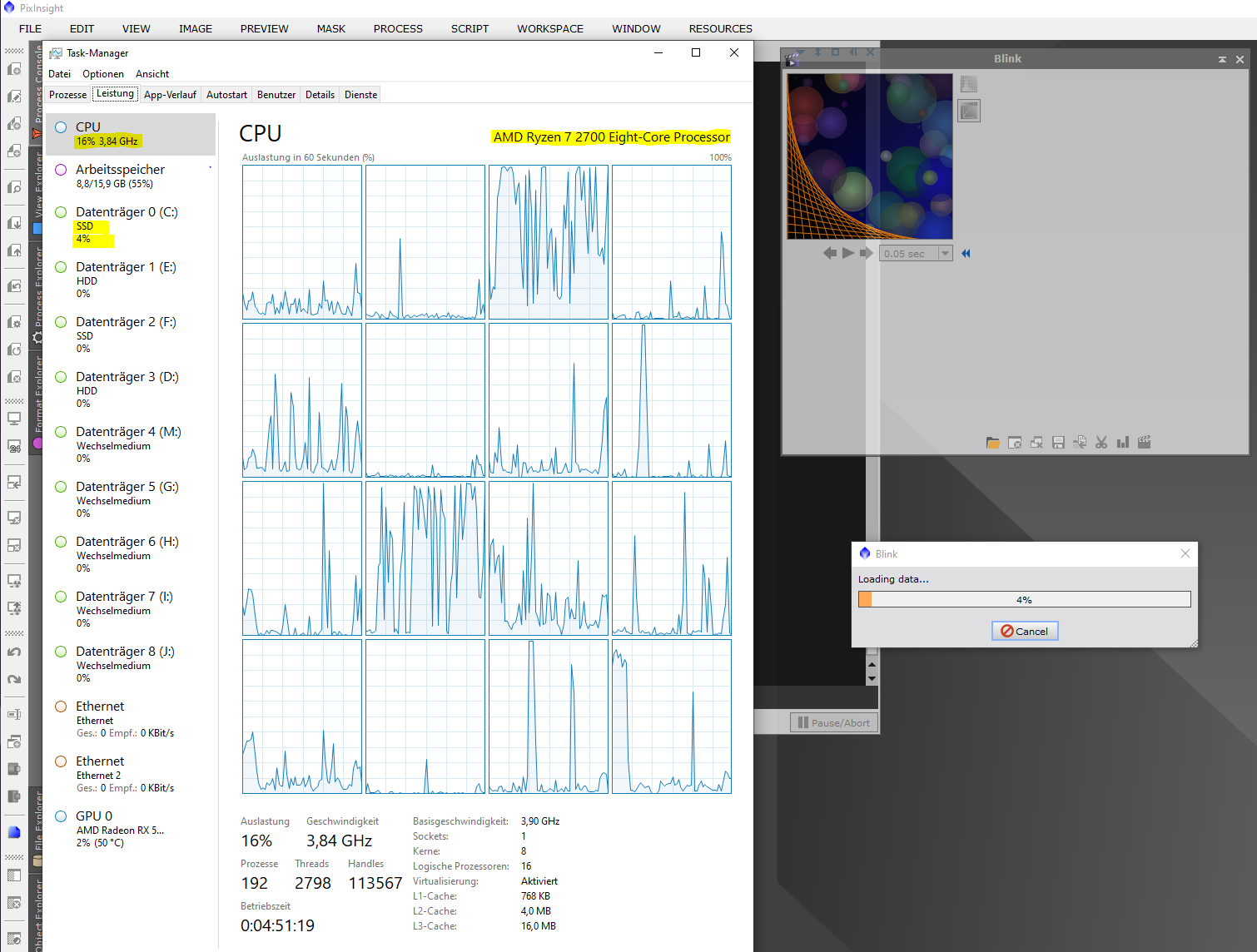Click the zoom magnifier icon in left toolbar
Image resolution: width=1257 pixels, height=952 pixels.
14,187
